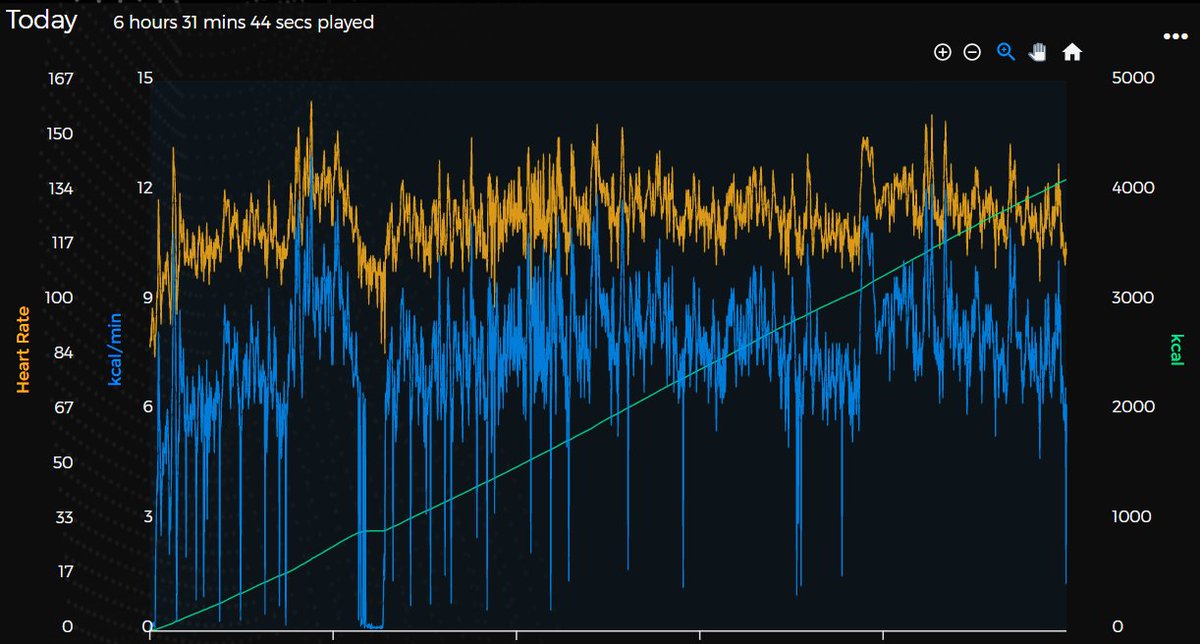Image resolution: width=1200 pixels, height=644 pixels.
Task: Select the Today tab
Action: click(42, 21)
